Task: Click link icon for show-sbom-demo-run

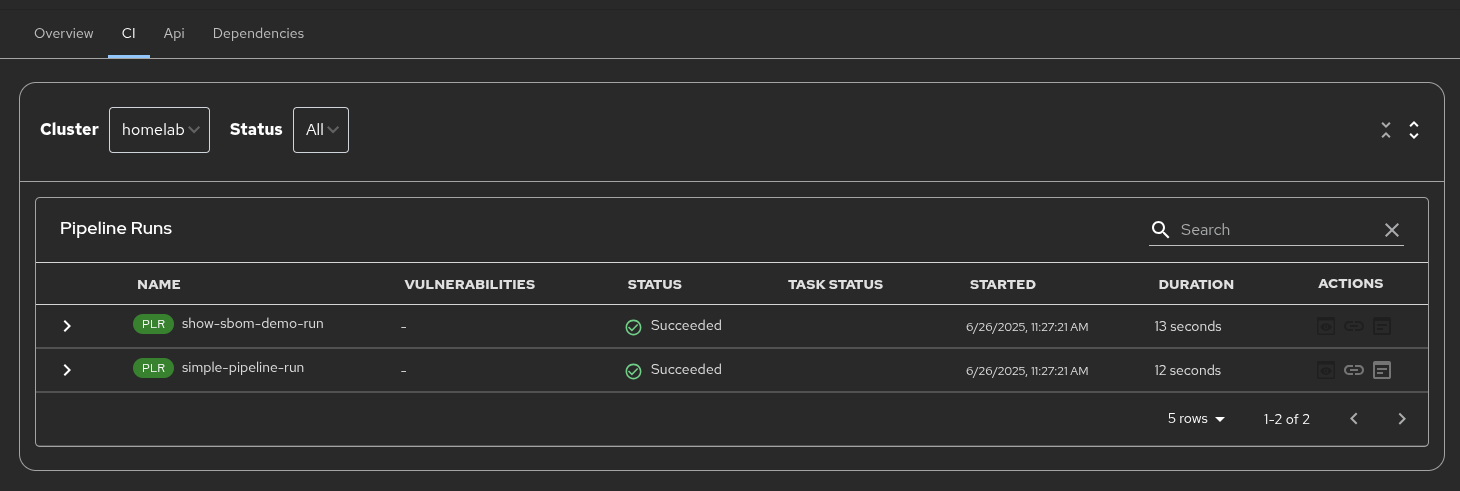Action: pos(1353,326)
